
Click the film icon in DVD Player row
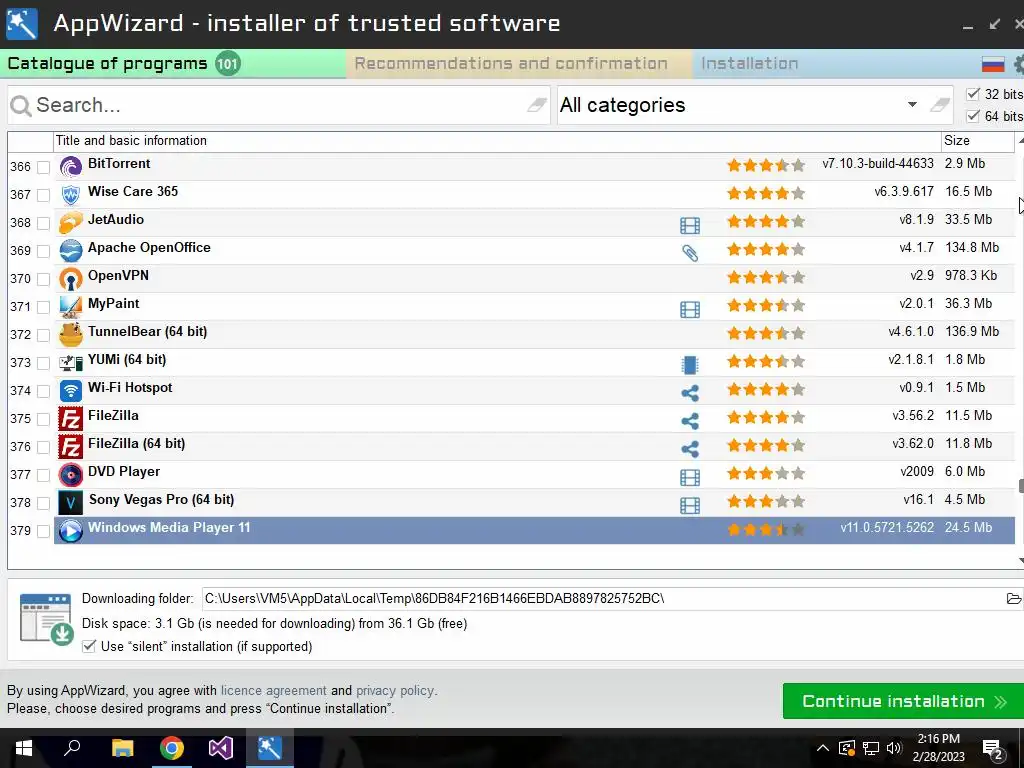(x=690, y=477)
